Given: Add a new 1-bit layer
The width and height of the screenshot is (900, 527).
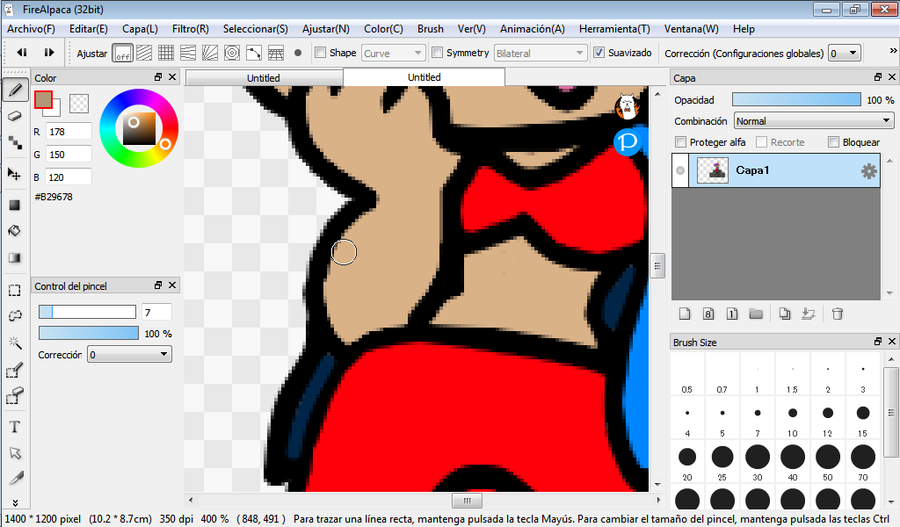Looking at the screenshot, I should 732,313.
